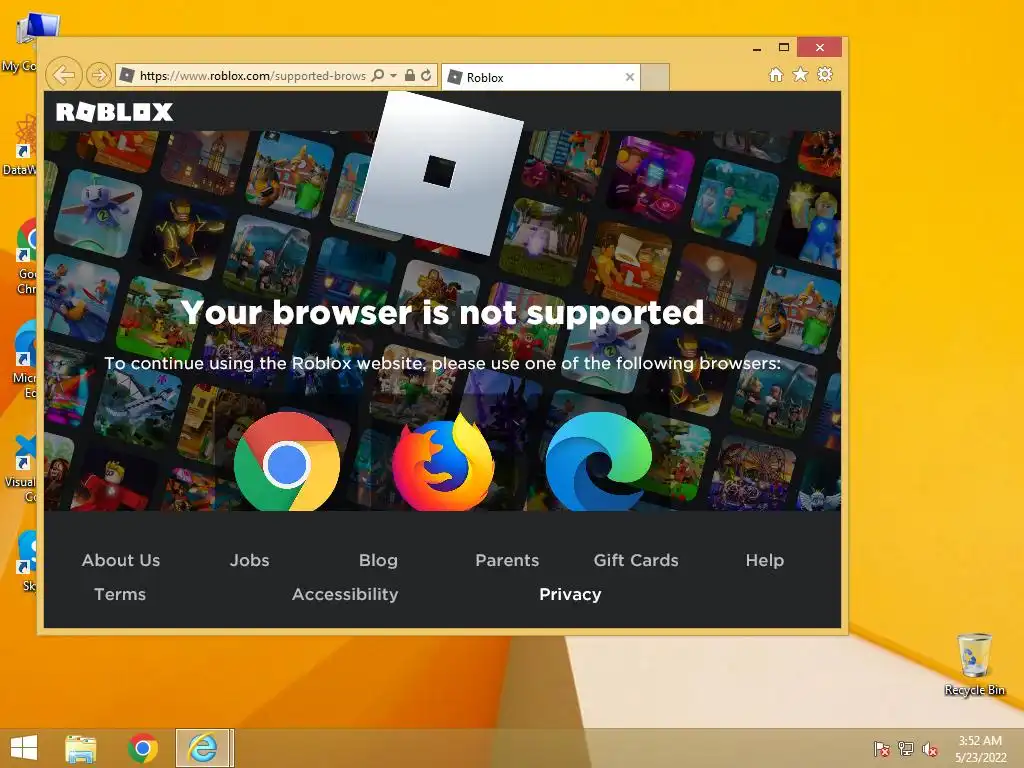Screen dimensions: 1024x768
Task: Choose the Microsoft Edge browser icon
Action: (x=598, y=462)
